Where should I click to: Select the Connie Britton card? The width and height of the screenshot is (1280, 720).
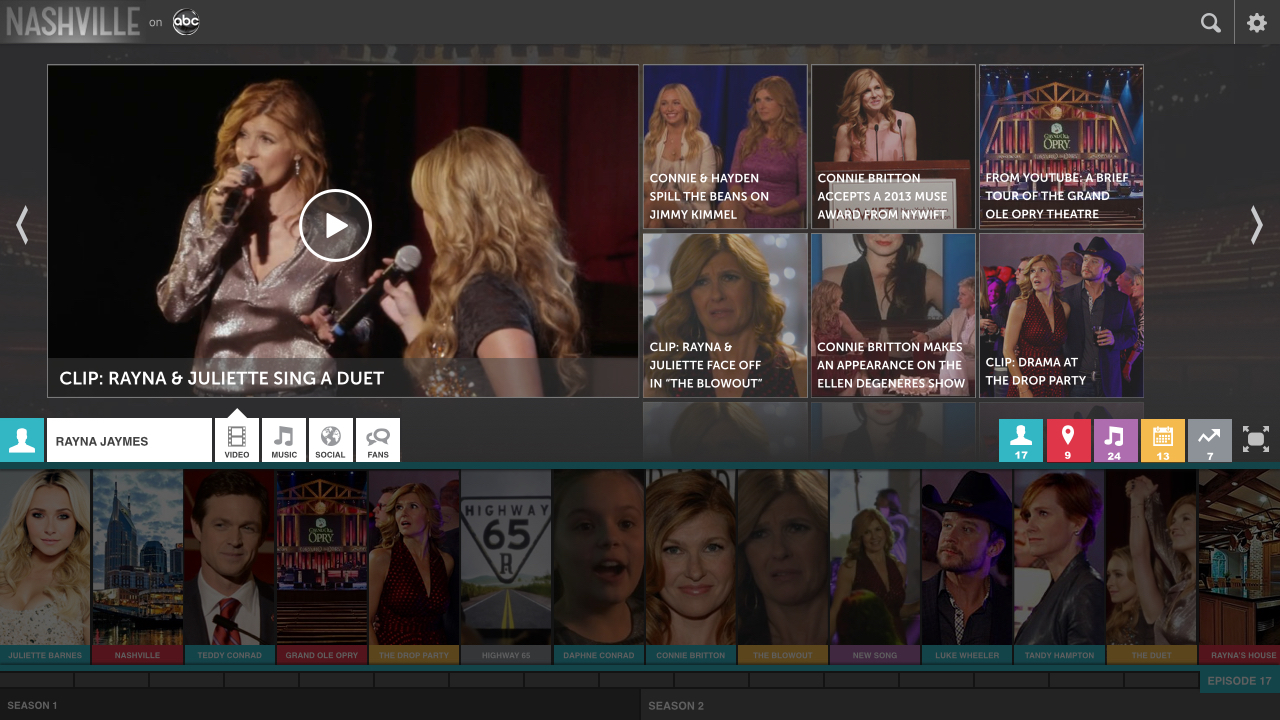tap(690, 567)
